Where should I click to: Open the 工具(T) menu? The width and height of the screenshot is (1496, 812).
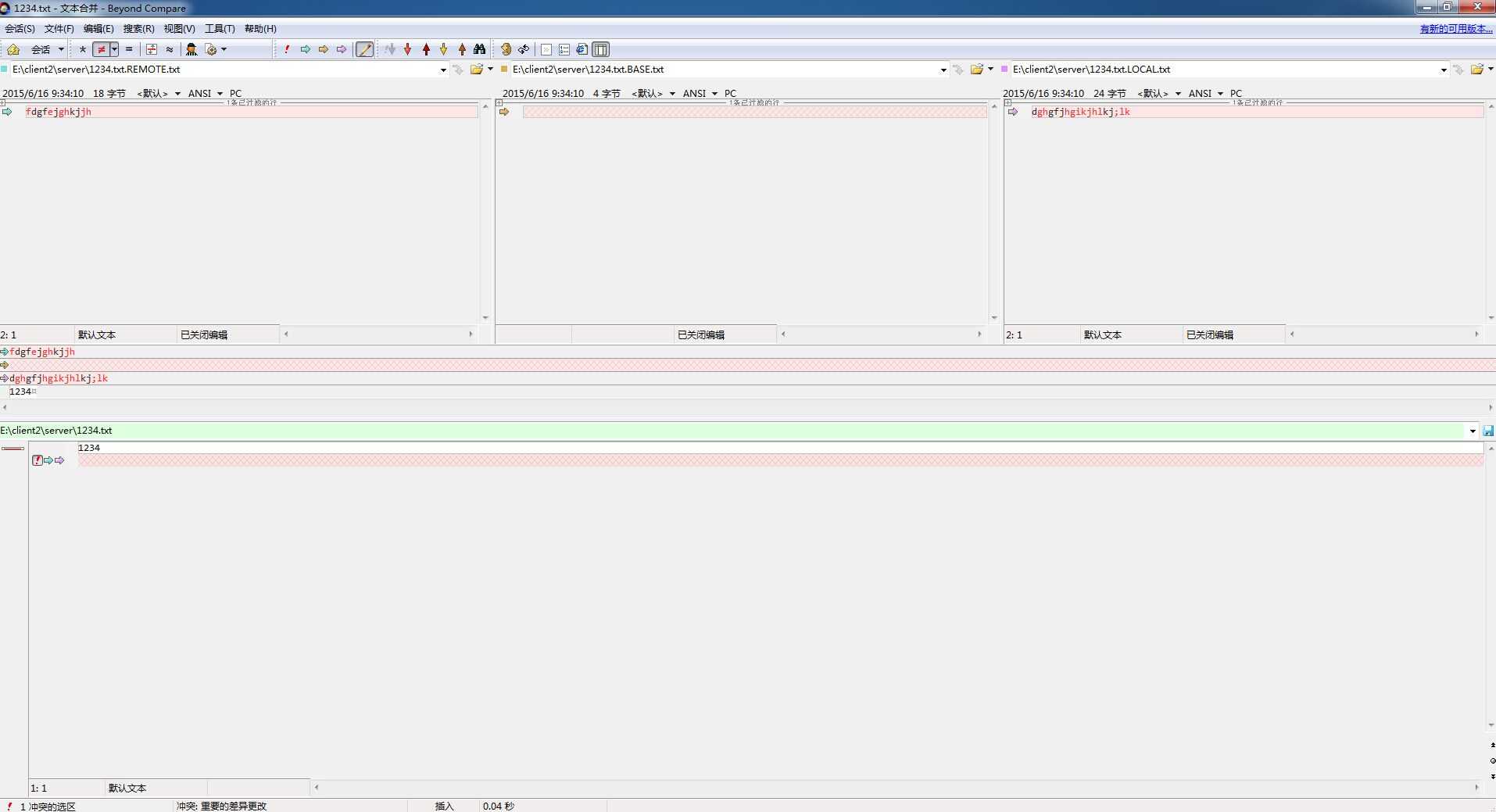pos(220,29)
